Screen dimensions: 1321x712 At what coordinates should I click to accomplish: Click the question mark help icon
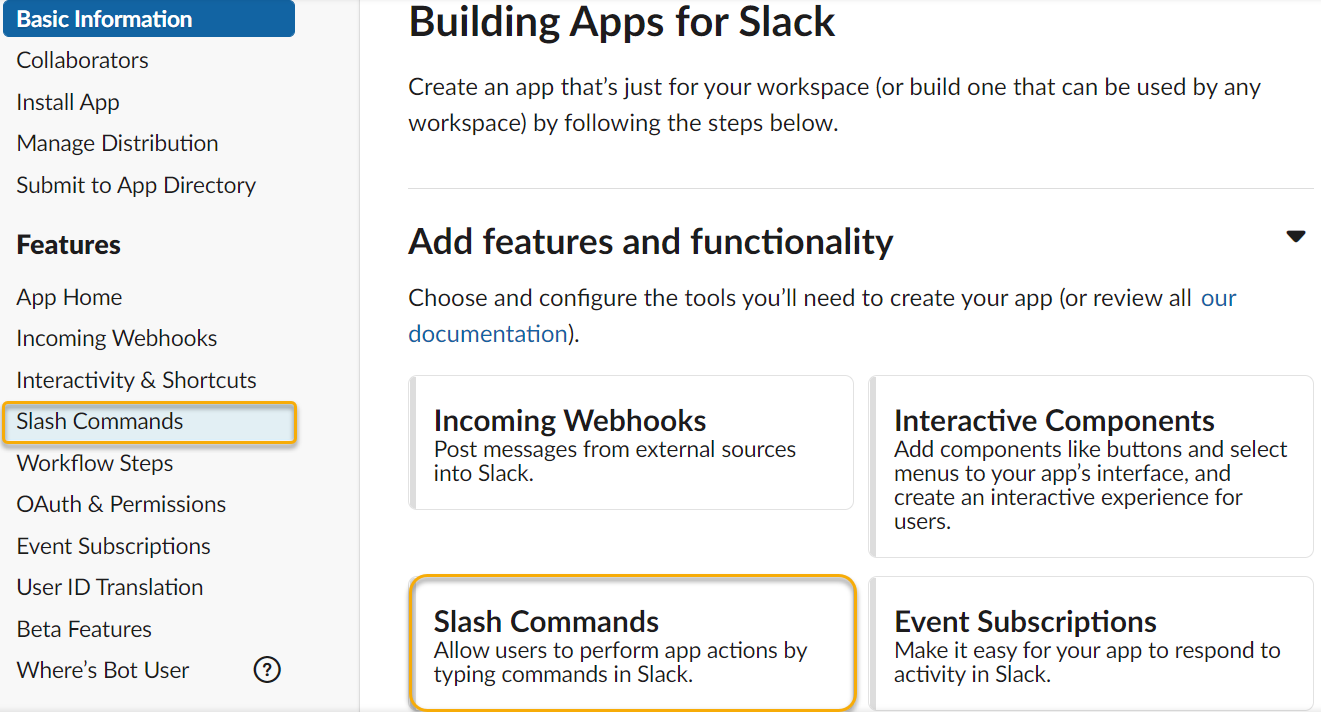[x=267, y=670]
